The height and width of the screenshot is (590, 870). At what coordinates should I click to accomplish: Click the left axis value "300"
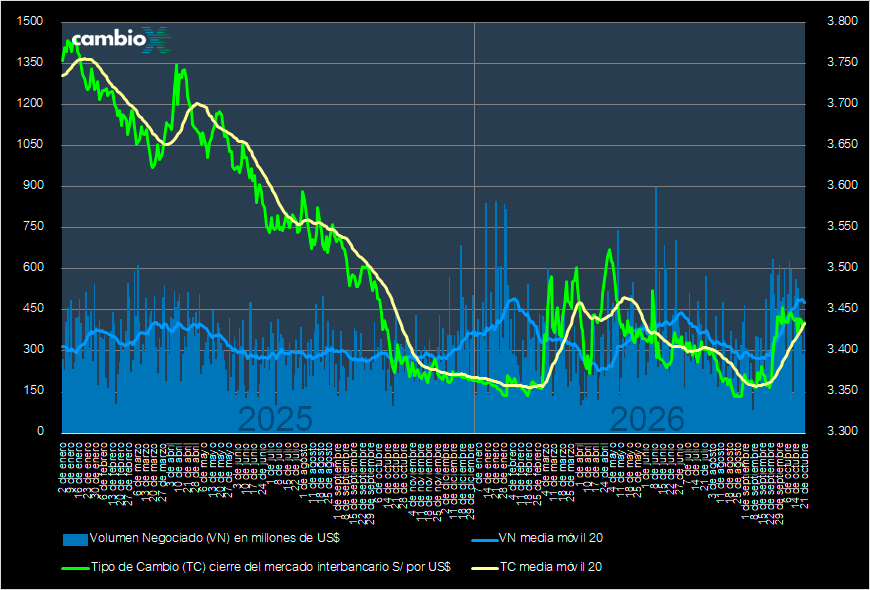[x=32, y=350]
